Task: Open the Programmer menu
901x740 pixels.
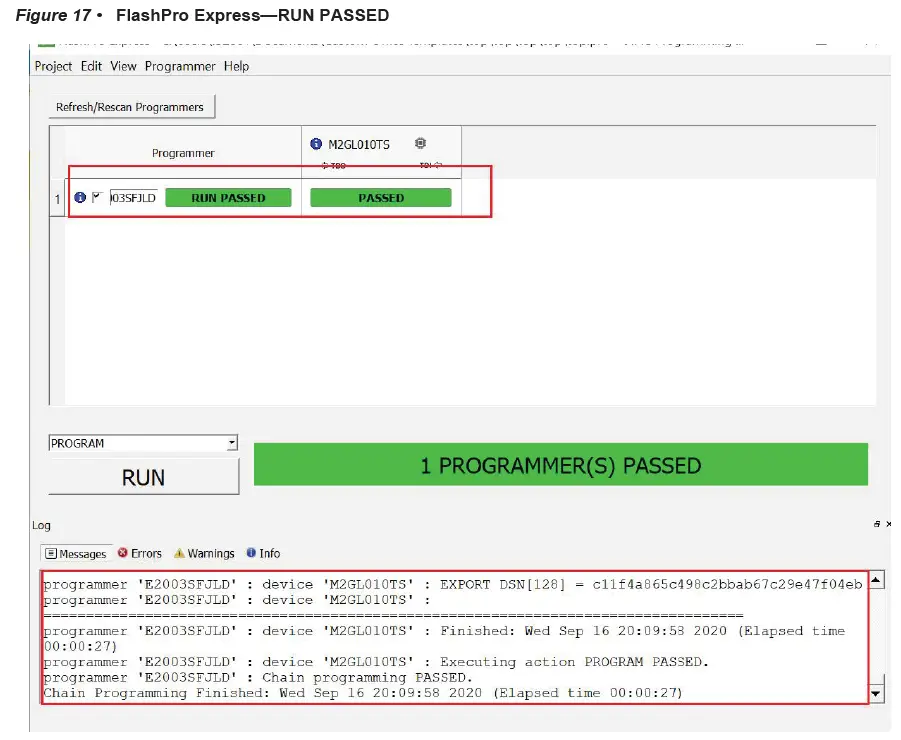Action: [x=180, y=67]
